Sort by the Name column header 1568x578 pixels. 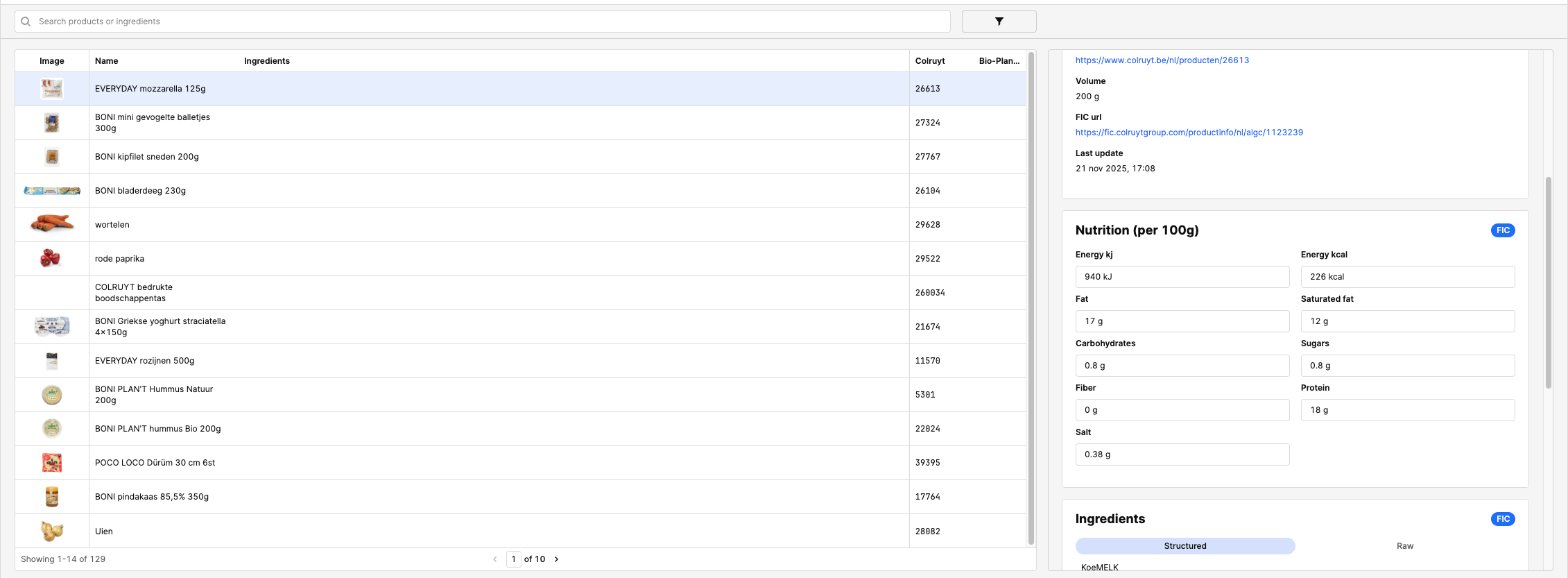[107, 61]
